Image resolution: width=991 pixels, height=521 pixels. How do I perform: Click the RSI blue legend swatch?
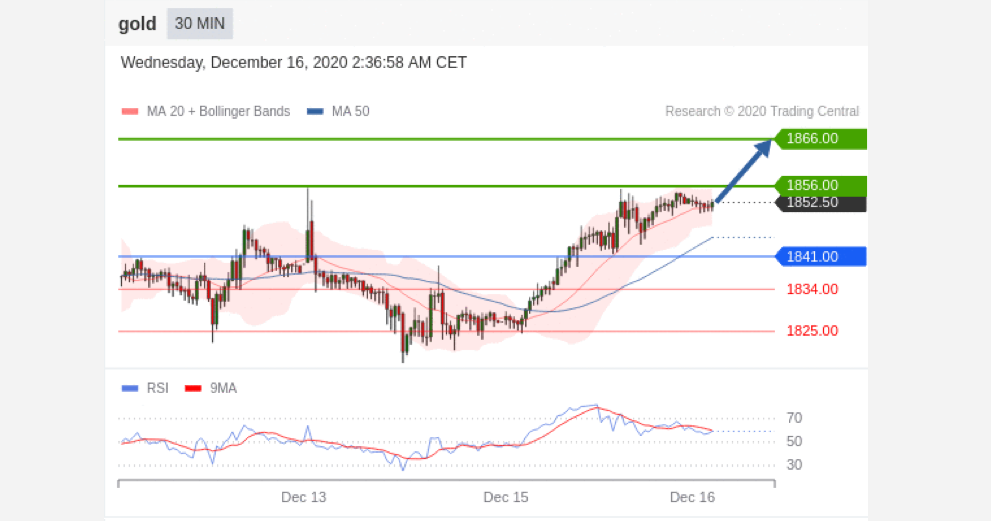pyautogui.click(x=130, y=388)
